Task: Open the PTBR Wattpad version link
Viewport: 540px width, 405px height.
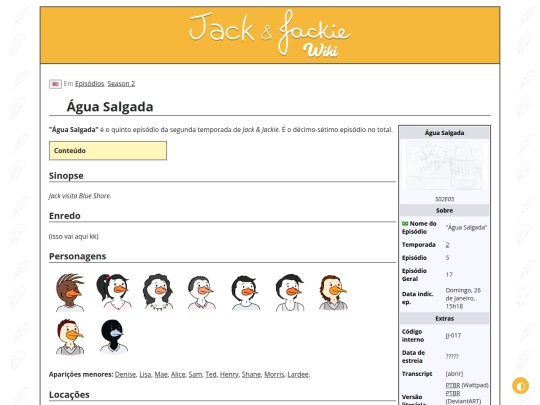Action: tap(453, 385)
